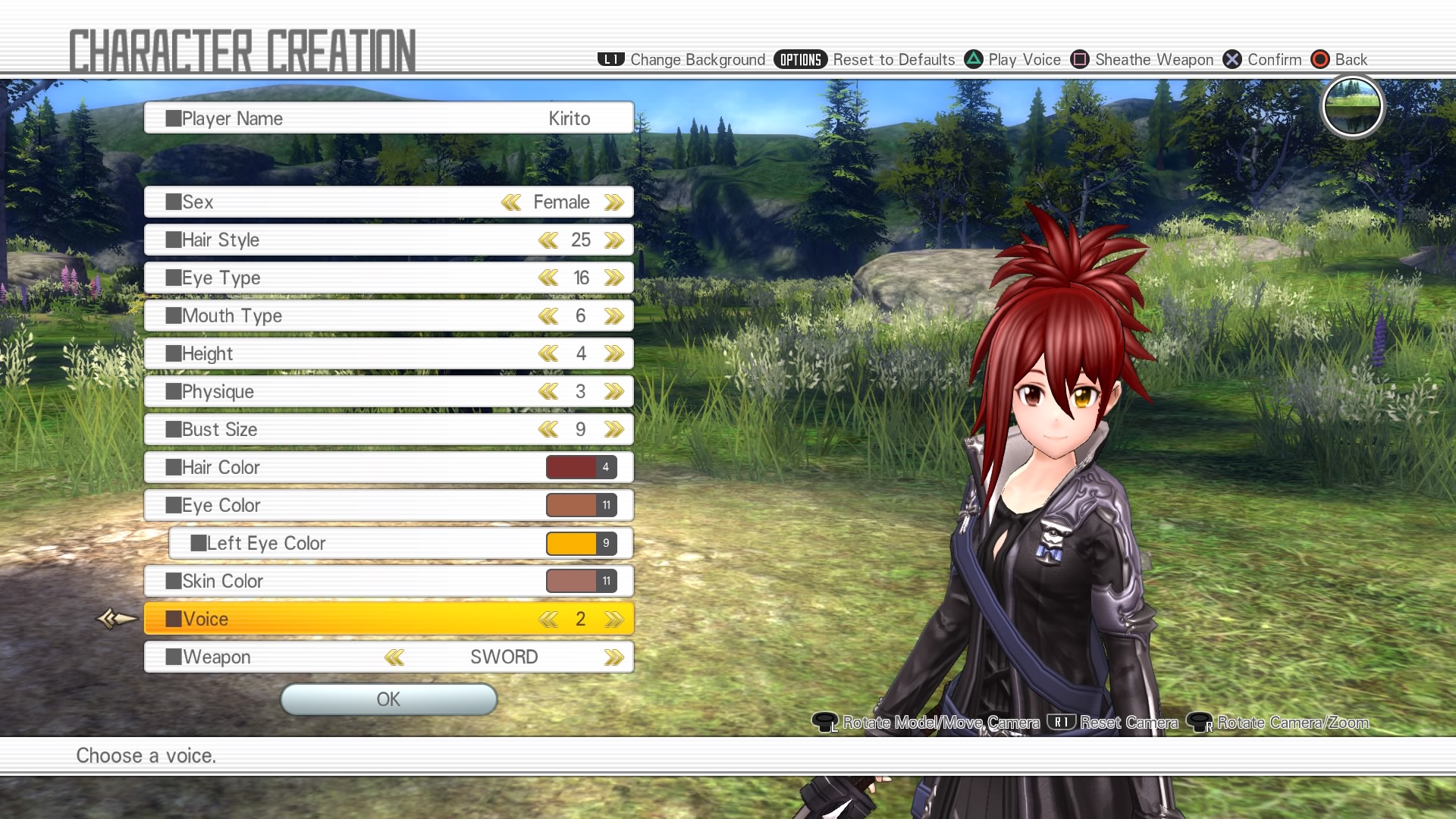1456x819 pixels.
Task: Click the triangle Play Voice icon
Action: [x=974, y=59]
